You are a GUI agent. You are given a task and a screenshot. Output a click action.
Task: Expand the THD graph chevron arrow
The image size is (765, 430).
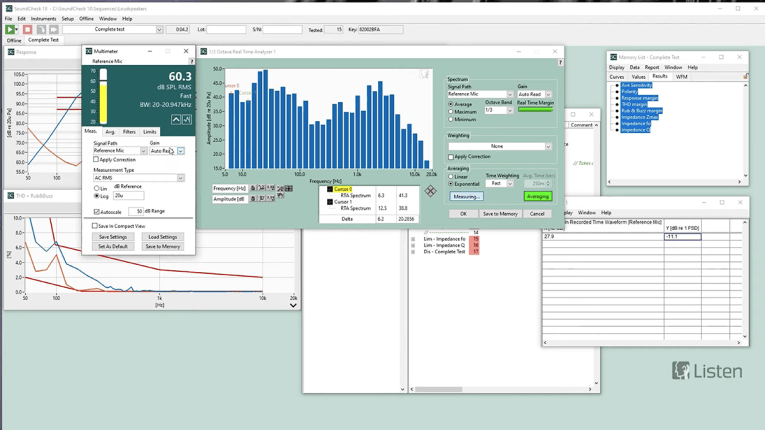pyautogui.click(x=293, y=306)
